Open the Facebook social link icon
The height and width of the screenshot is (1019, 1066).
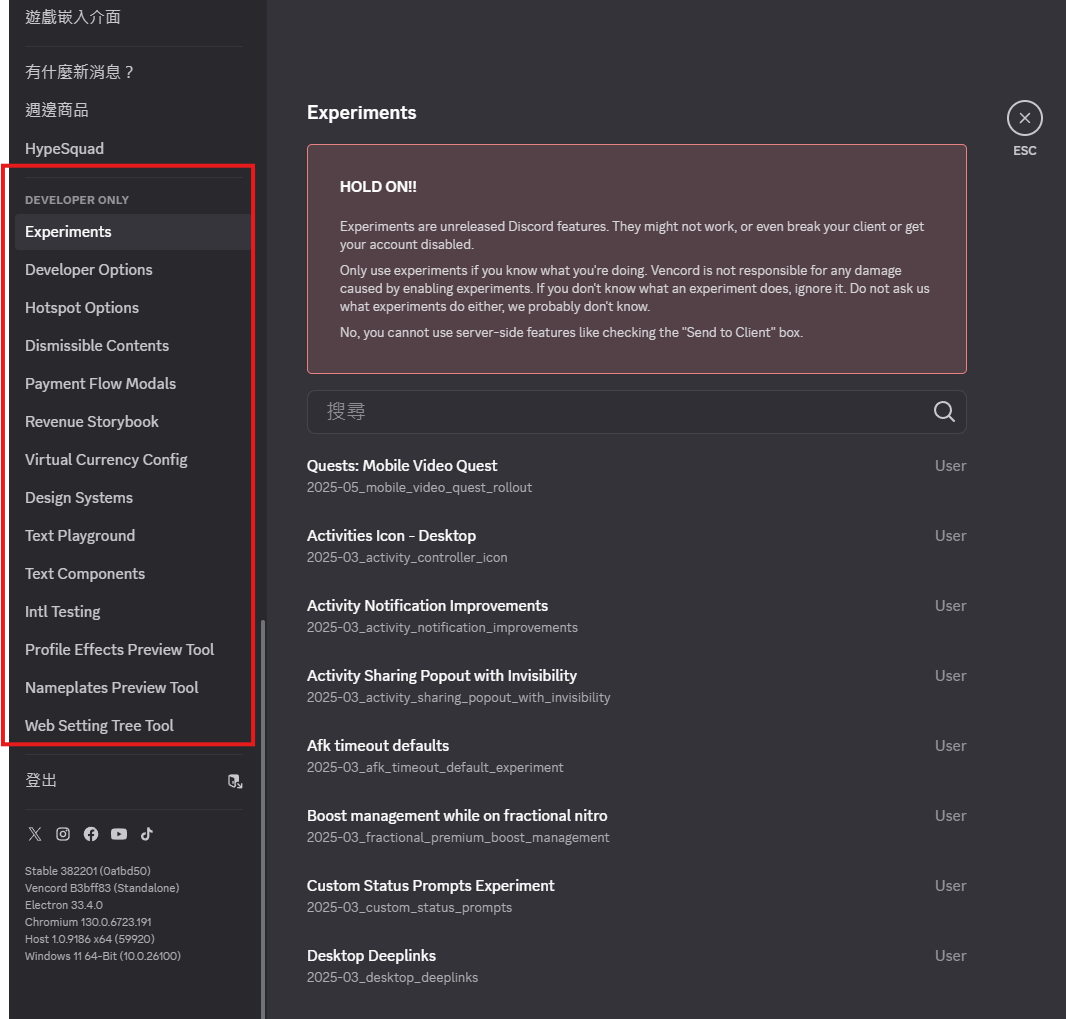click(91, 834)
